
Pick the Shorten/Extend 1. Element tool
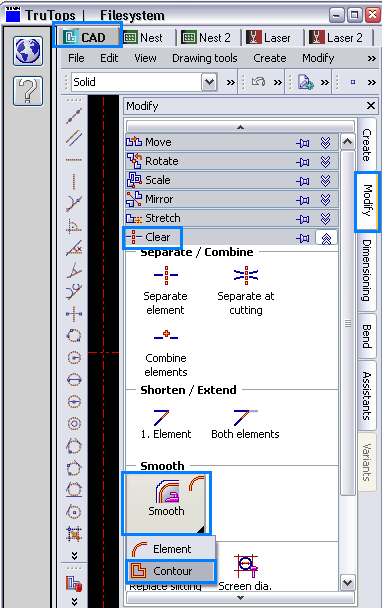coord(166,424)
